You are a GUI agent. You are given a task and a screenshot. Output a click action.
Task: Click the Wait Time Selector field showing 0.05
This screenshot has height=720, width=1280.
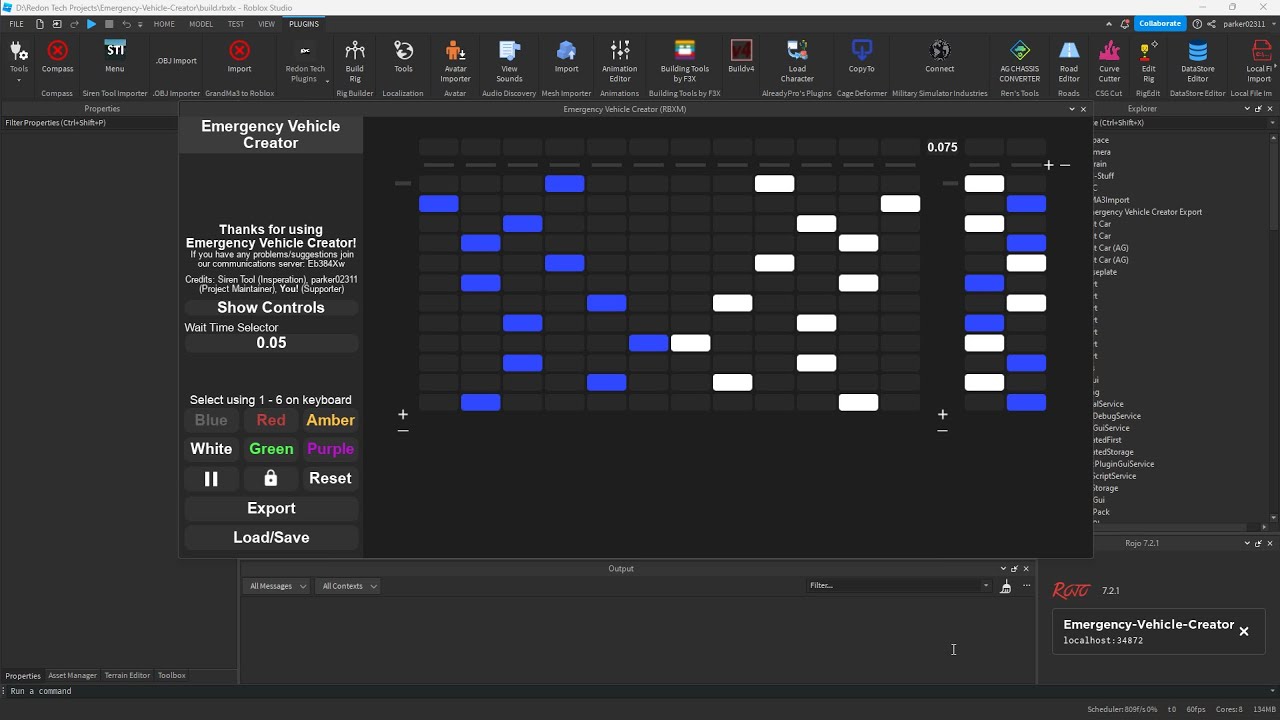(271, 343)
